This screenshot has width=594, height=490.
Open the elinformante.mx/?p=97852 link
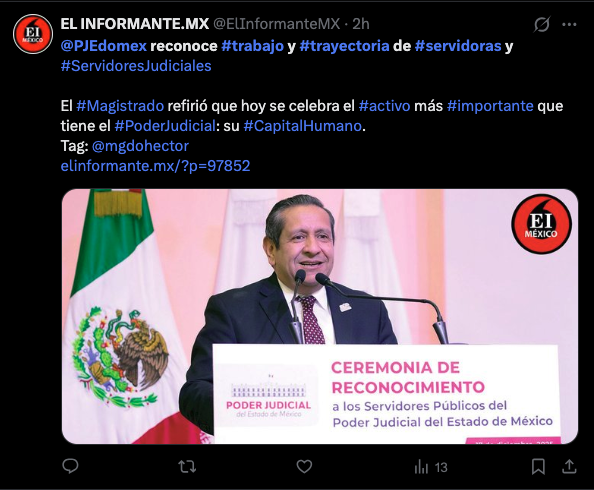click(155, 166)
